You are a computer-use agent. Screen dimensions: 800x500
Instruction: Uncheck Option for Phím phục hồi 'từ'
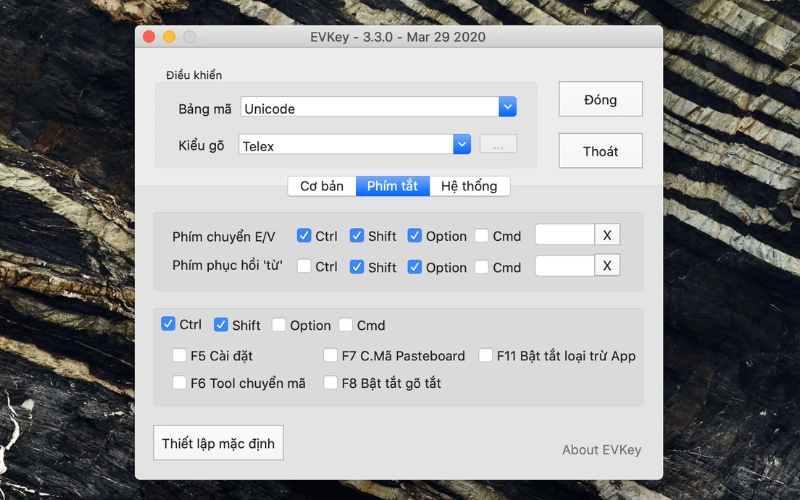point(415,266)
